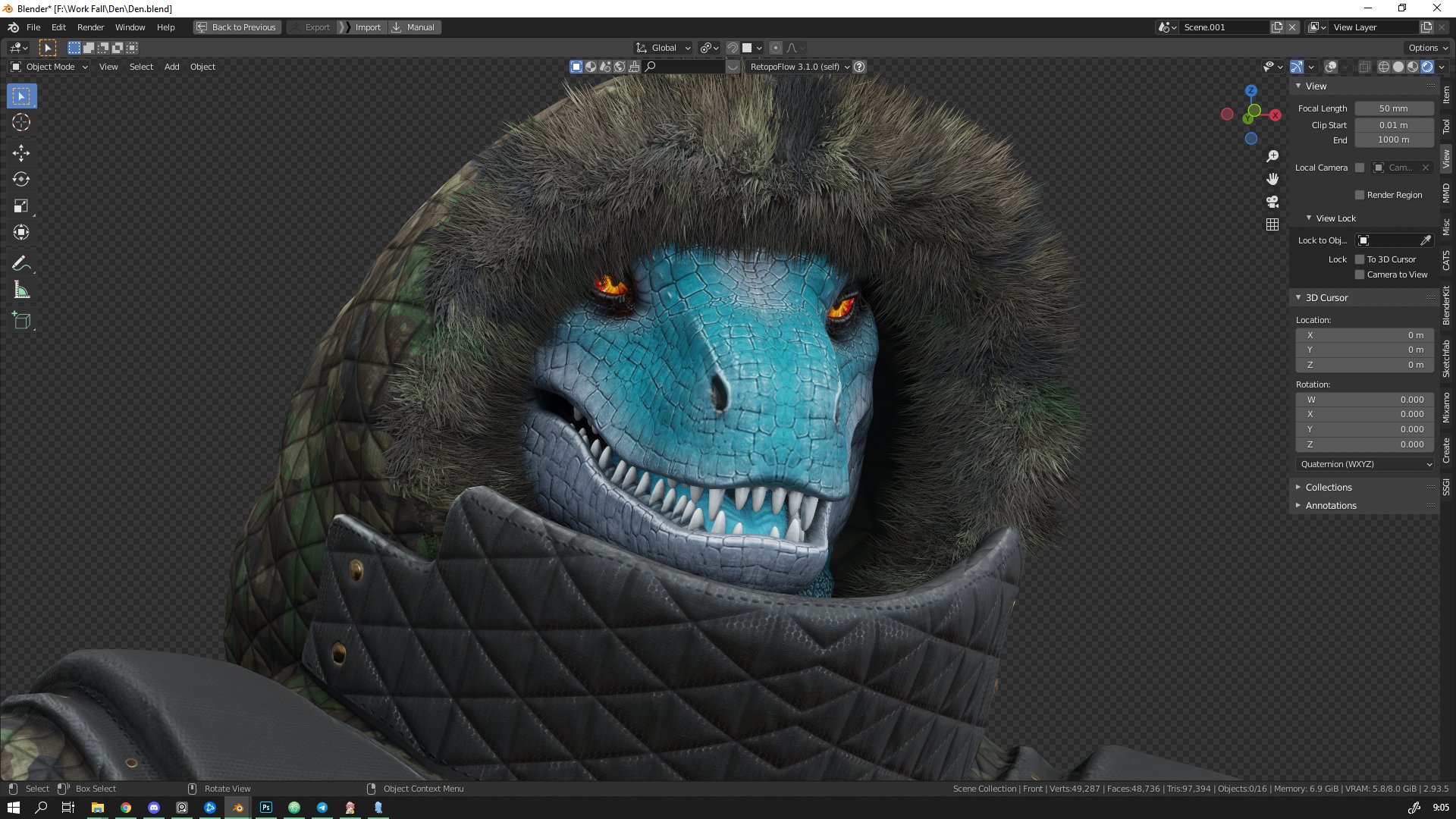Open Quaternion (WXYZ) rotation mode dropdown
This screenshot has width=1456, height=819.
click(1365, 464)
